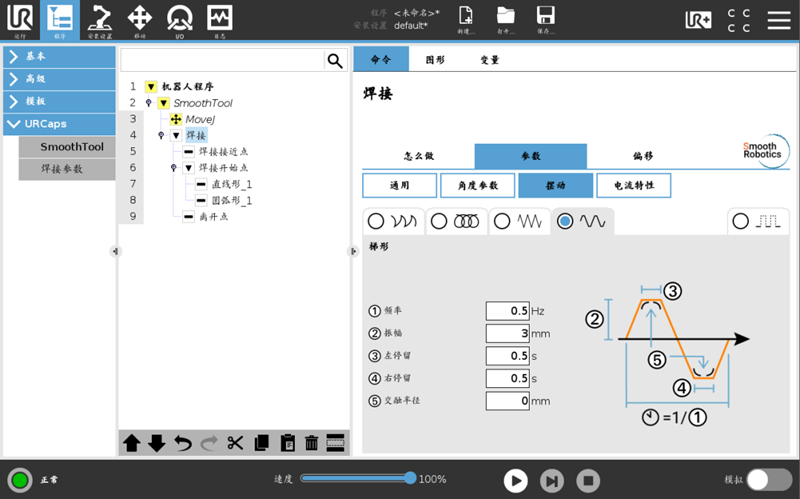This screenshot has height=499, width=800.
Task: Open the 怎么做 tab
Action: [x=419, y=156]
